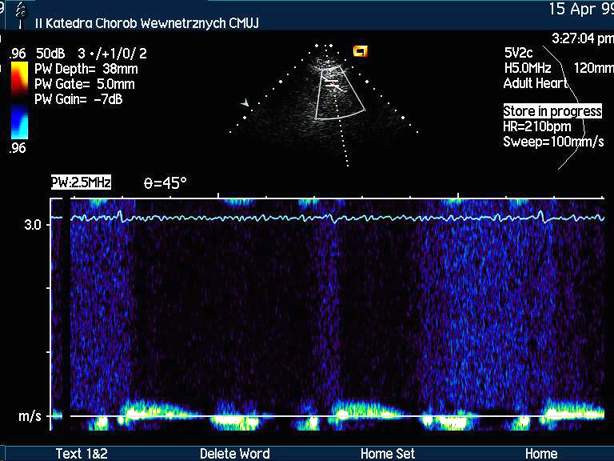
Task: Click the upper .96 color scale value
Action: [18, 54]
